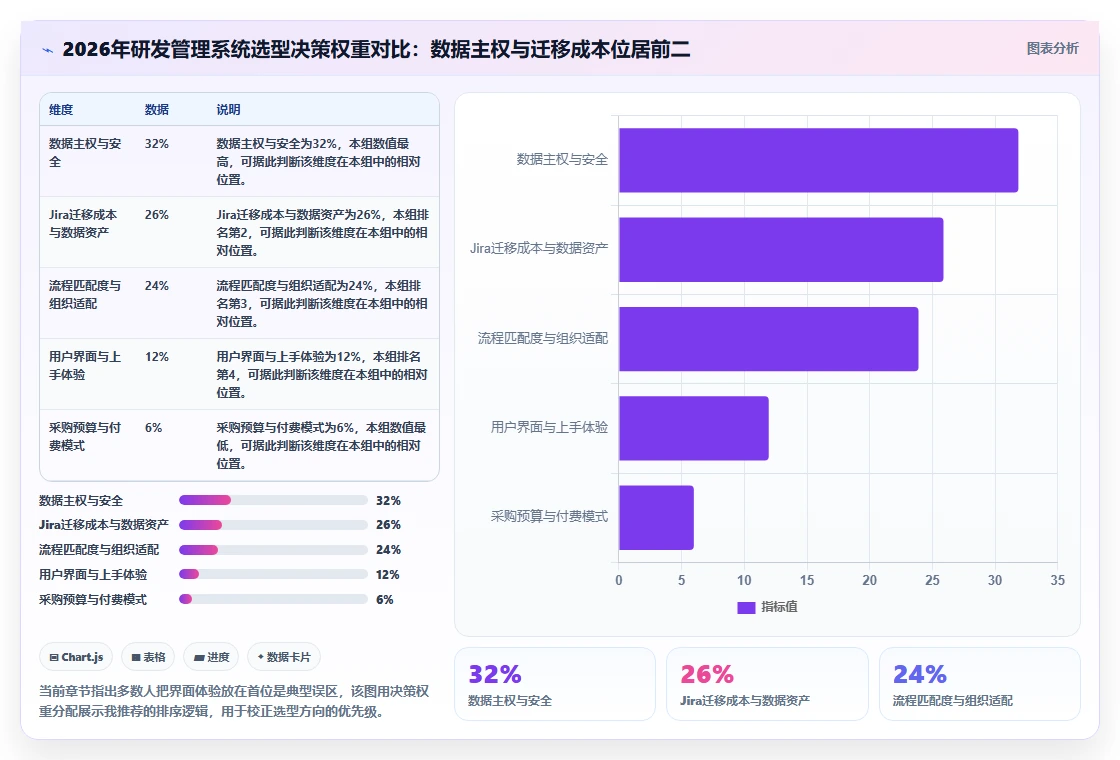Click x-axis tick value 30
This screenshot has height=760, width=1120.
click(995, 581)
